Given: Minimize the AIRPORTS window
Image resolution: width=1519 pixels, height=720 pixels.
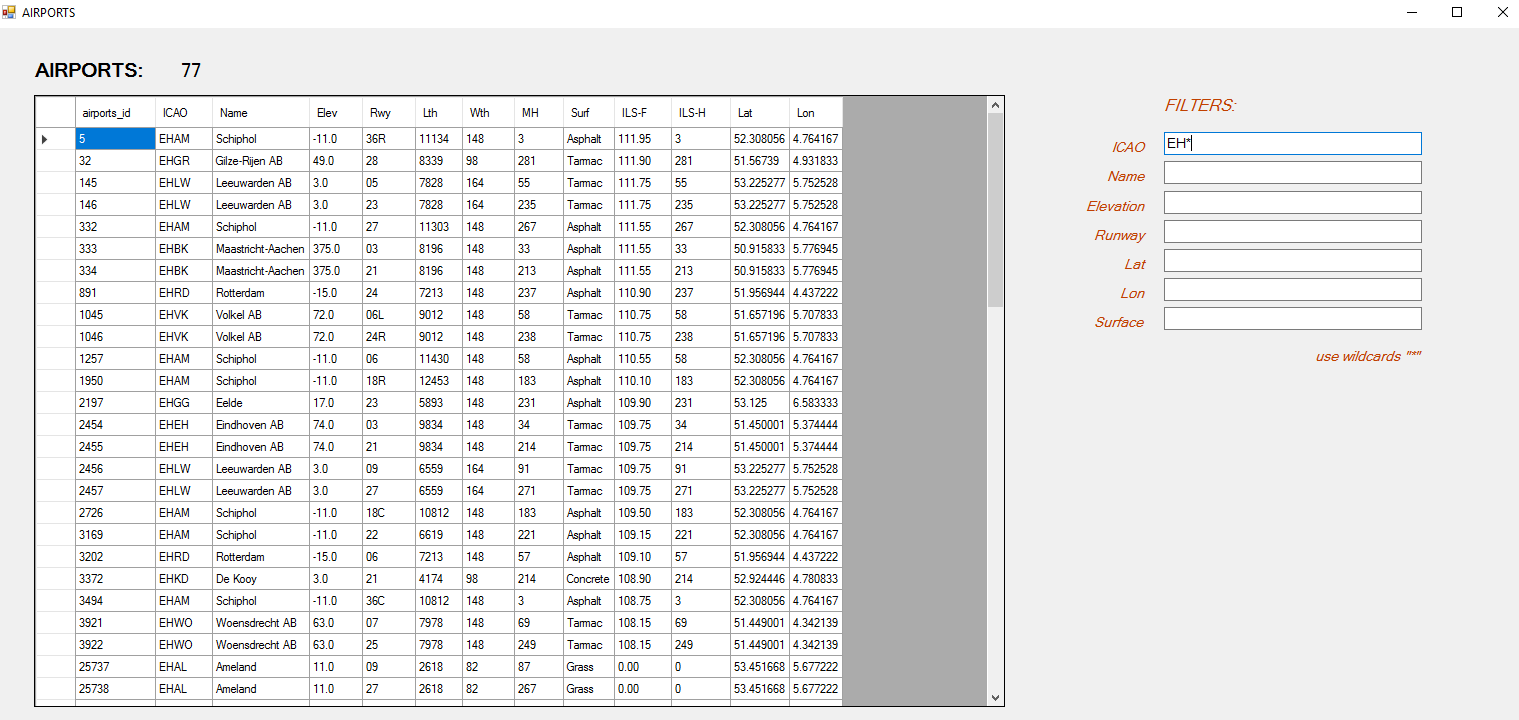Looking at the screenshot, I should 1412,12.
